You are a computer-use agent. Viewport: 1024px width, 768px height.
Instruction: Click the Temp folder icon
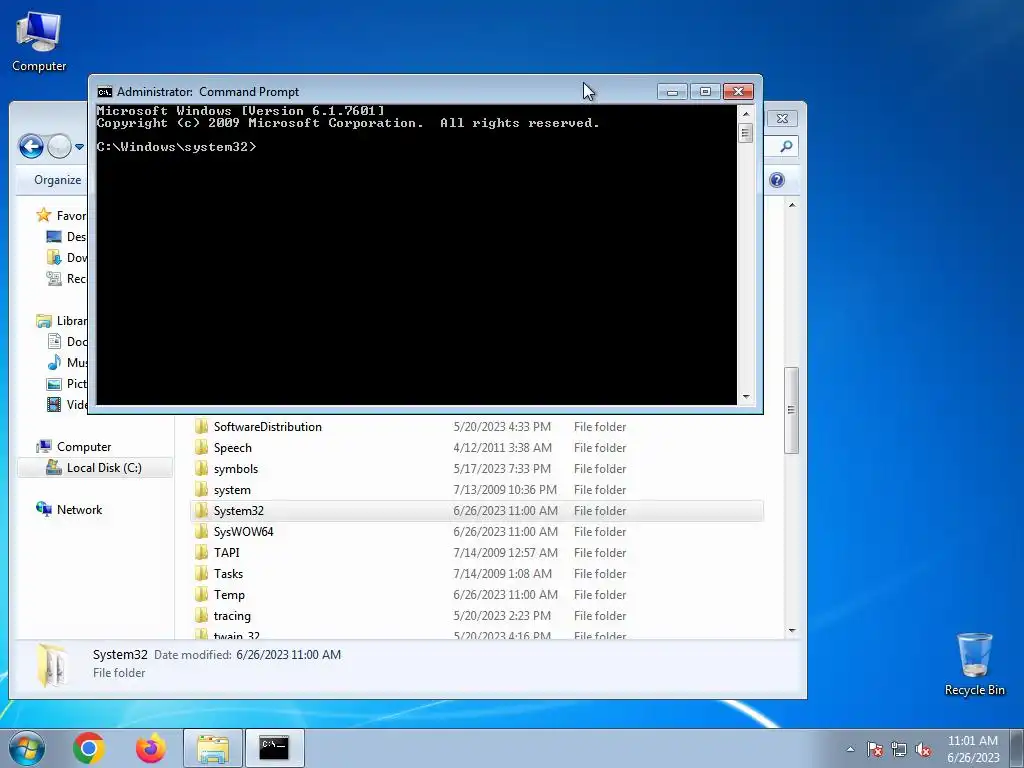(201, 595)
